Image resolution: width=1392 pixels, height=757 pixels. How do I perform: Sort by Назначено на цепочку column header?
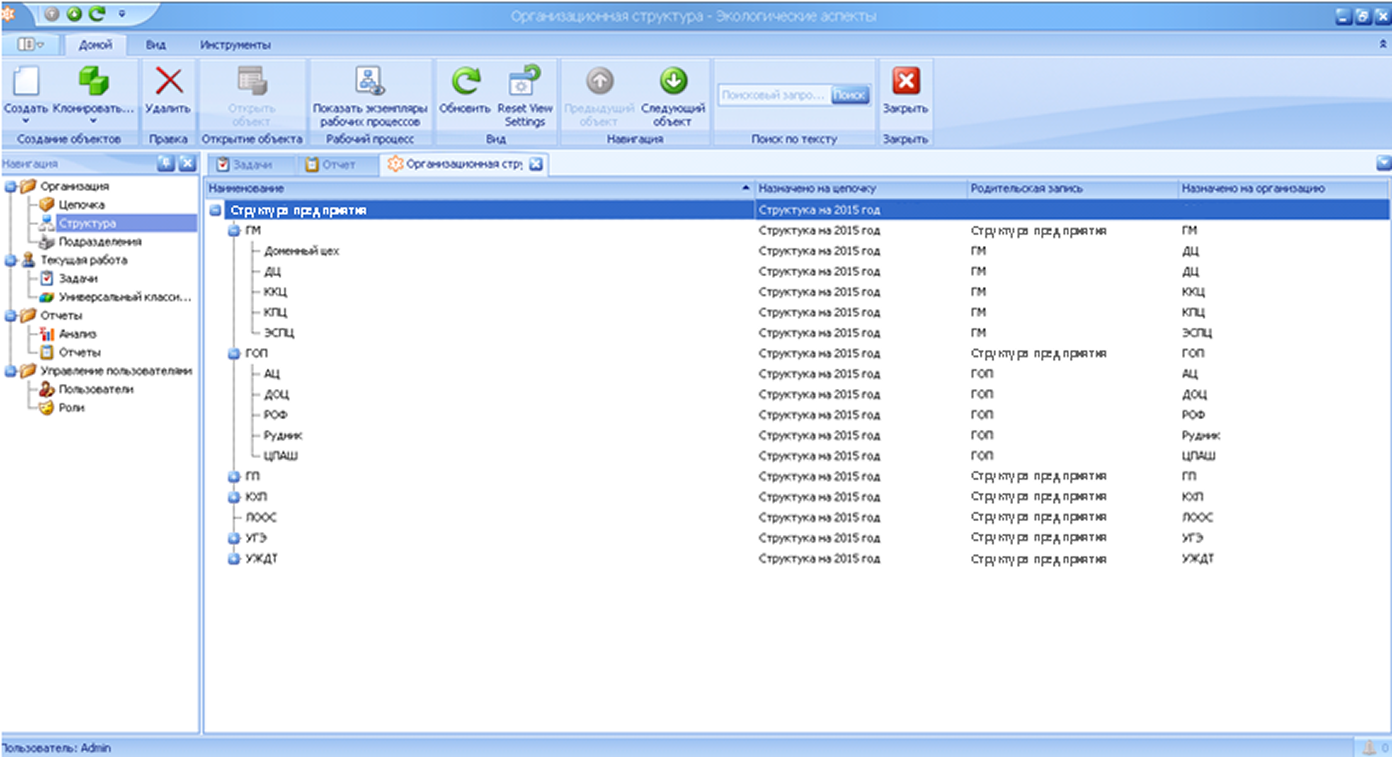[860, 188]
